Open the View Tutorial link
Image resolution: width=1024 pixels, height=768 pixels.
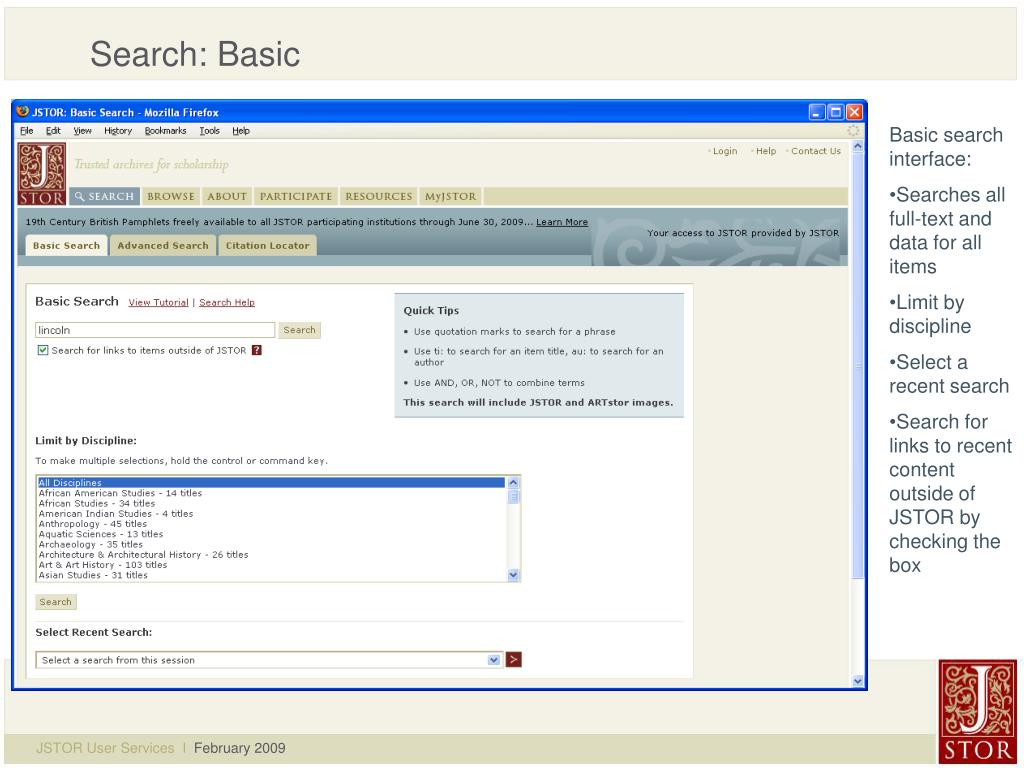click(158, 302)
